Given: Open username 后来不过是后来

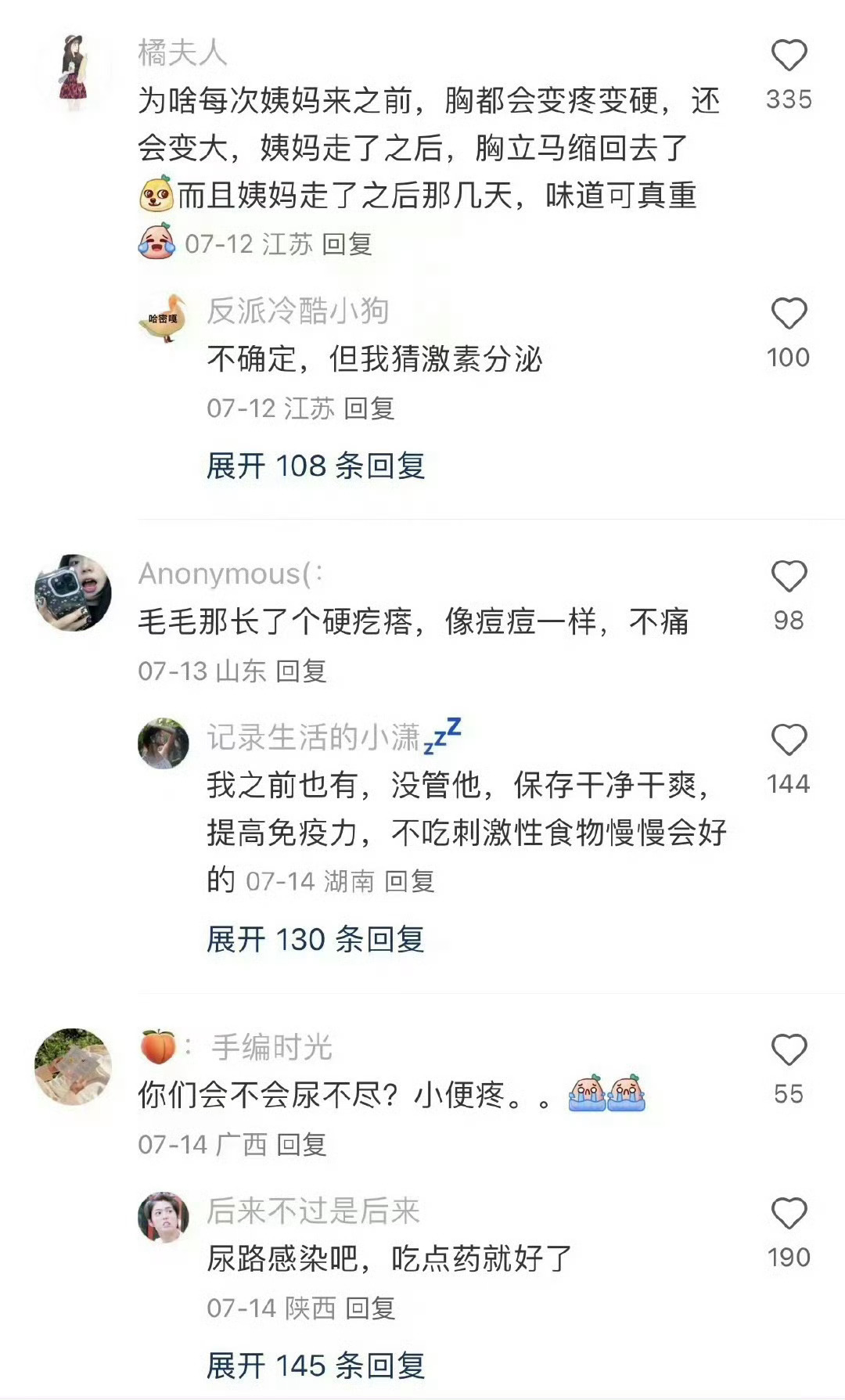Looking at the screenshot, I should tap(313, 1211).
